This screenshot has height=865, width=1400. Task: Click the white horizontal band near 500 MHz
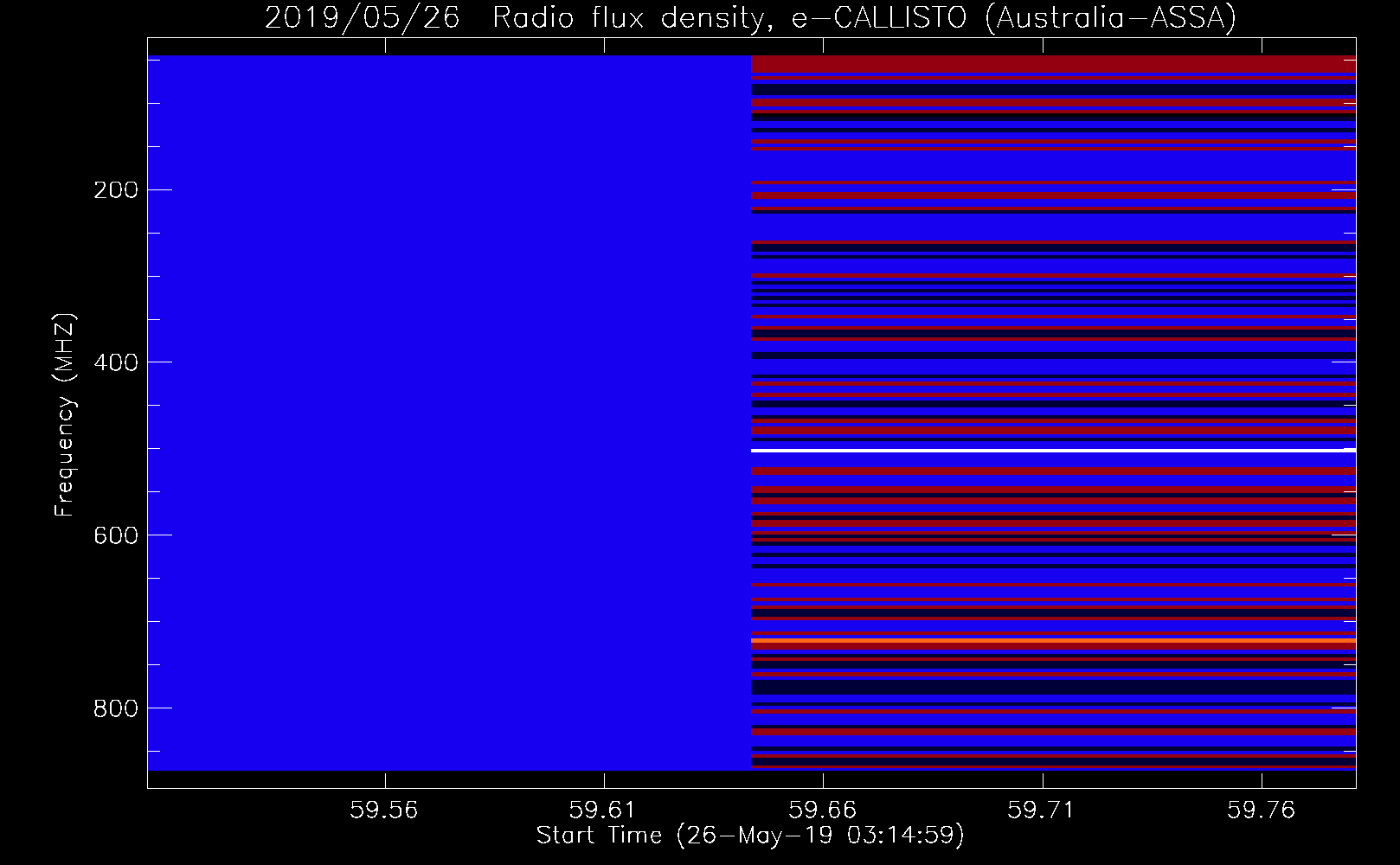[x=1053, y=451]
